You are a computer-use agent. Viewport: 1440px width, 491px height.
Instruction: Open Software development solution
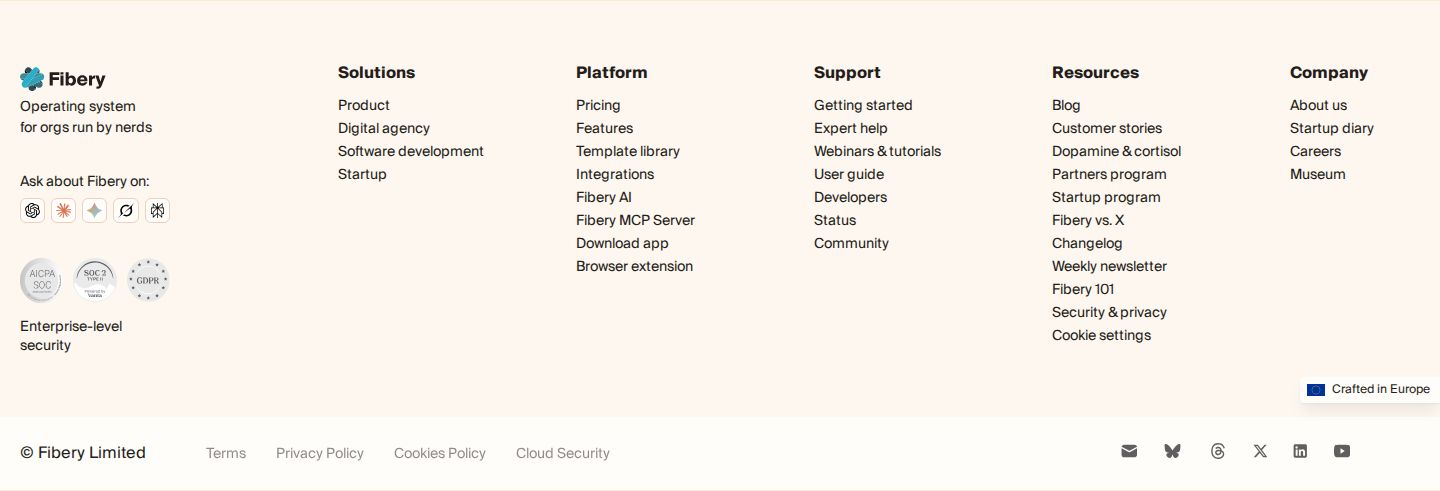[x=411, y=151]
